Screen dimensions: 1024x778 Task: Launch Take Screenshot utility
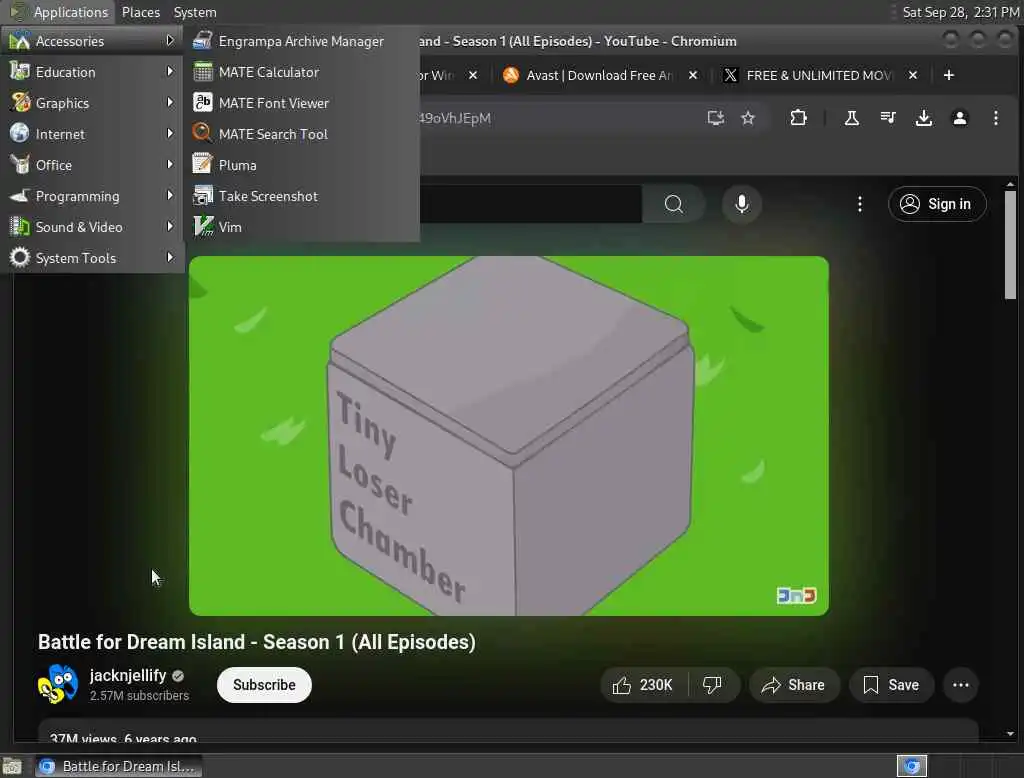coord(301,196)
